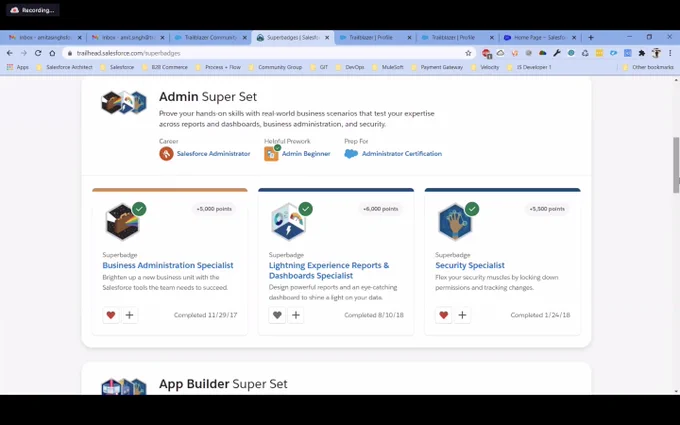Go to the browser home page icon
680x425 pixels.
[52, 53]
